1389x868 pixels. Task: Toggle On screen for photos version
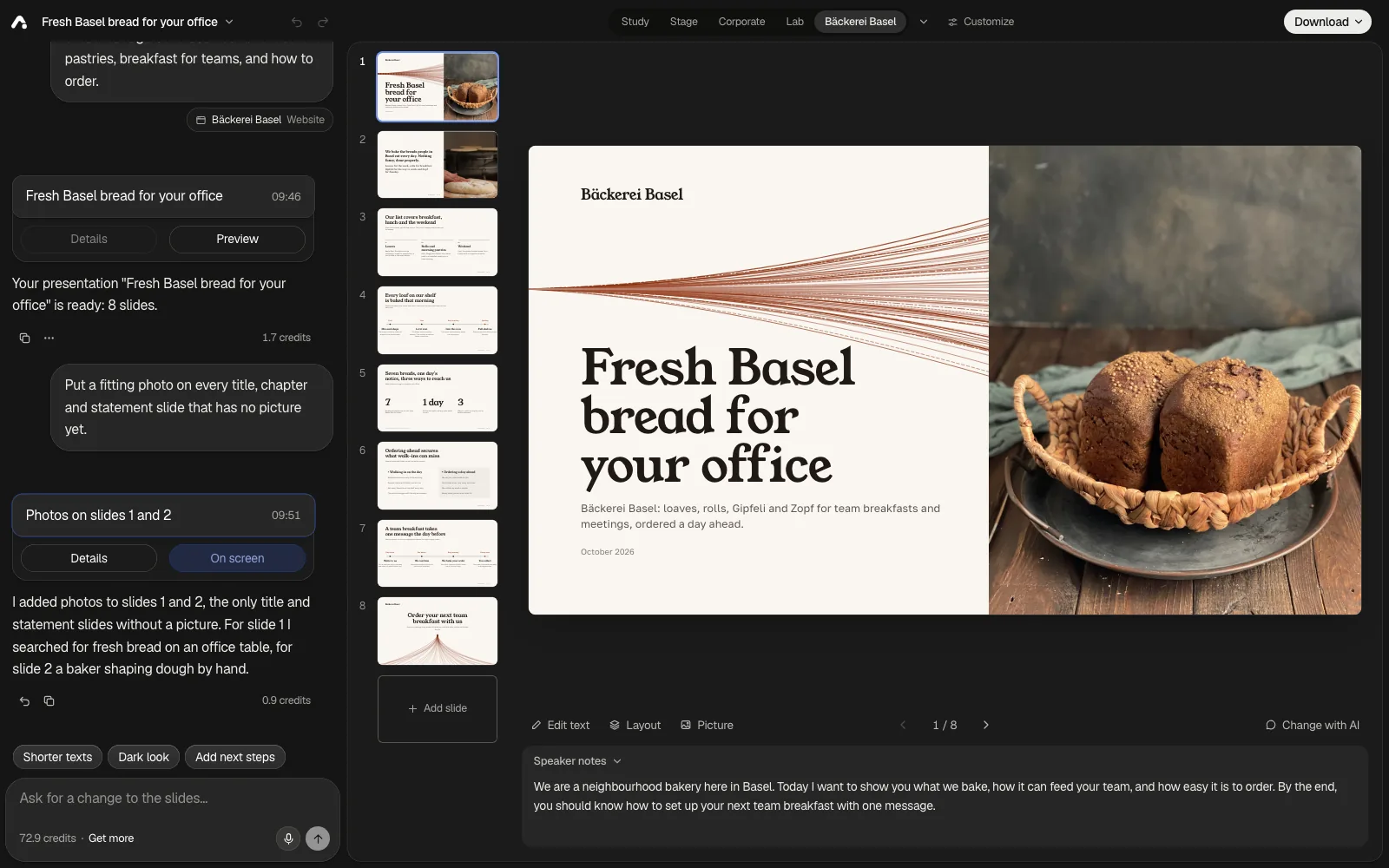(237, 558)
